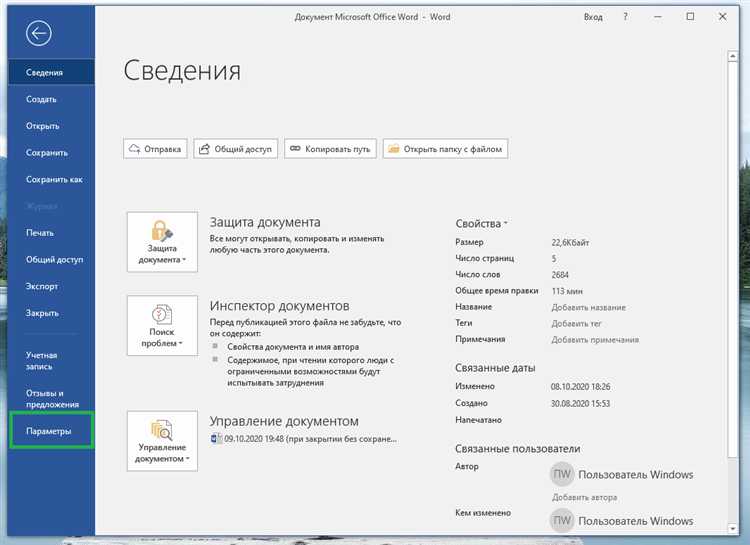Click the Число слов value 2684
Screen dimensions: 750x545
[560, 275]
